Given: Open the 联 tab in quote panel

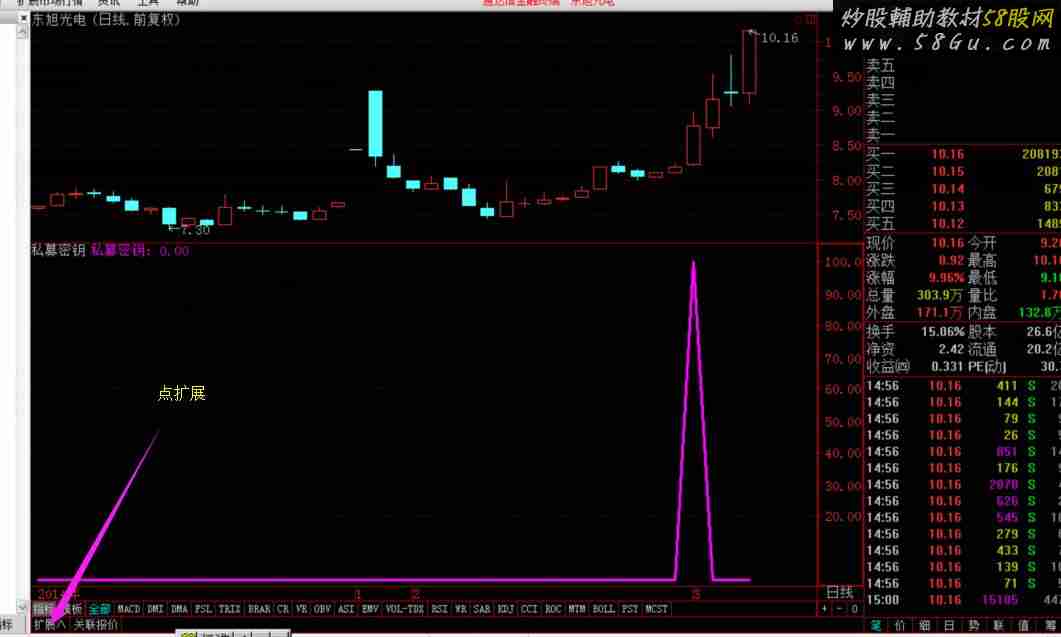Looking at the screenshot, I should pos(999,625).
